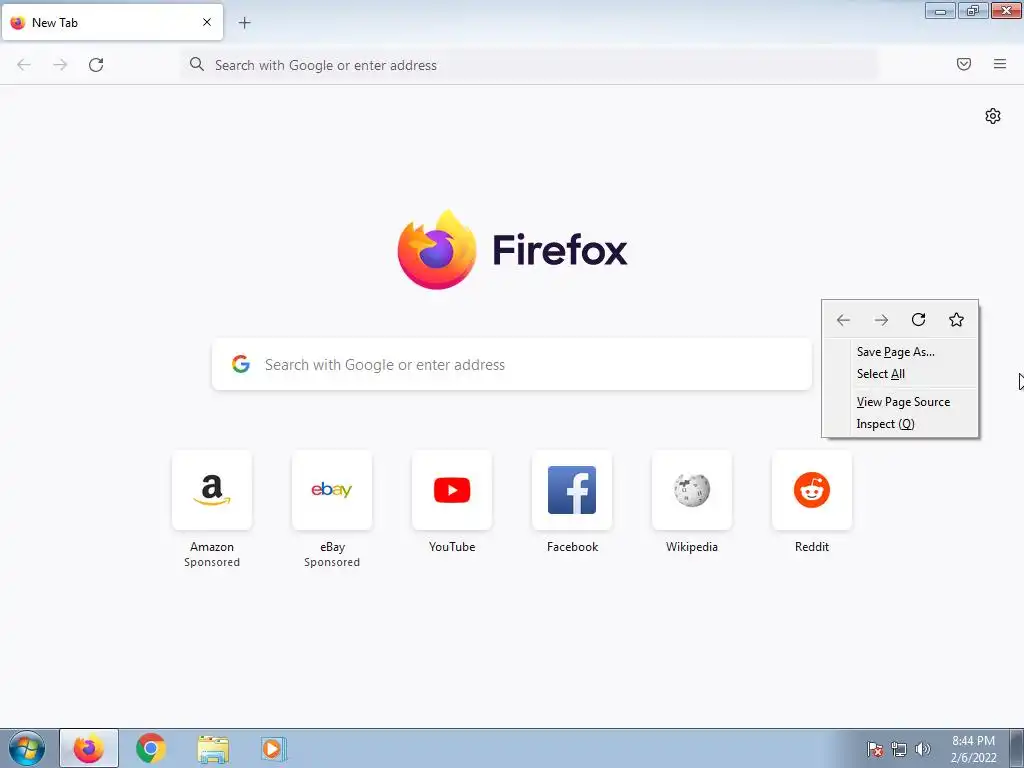This screenshot has height=768, width=1024.
Task: Open the Windows Start button
Action: [27, 748]
